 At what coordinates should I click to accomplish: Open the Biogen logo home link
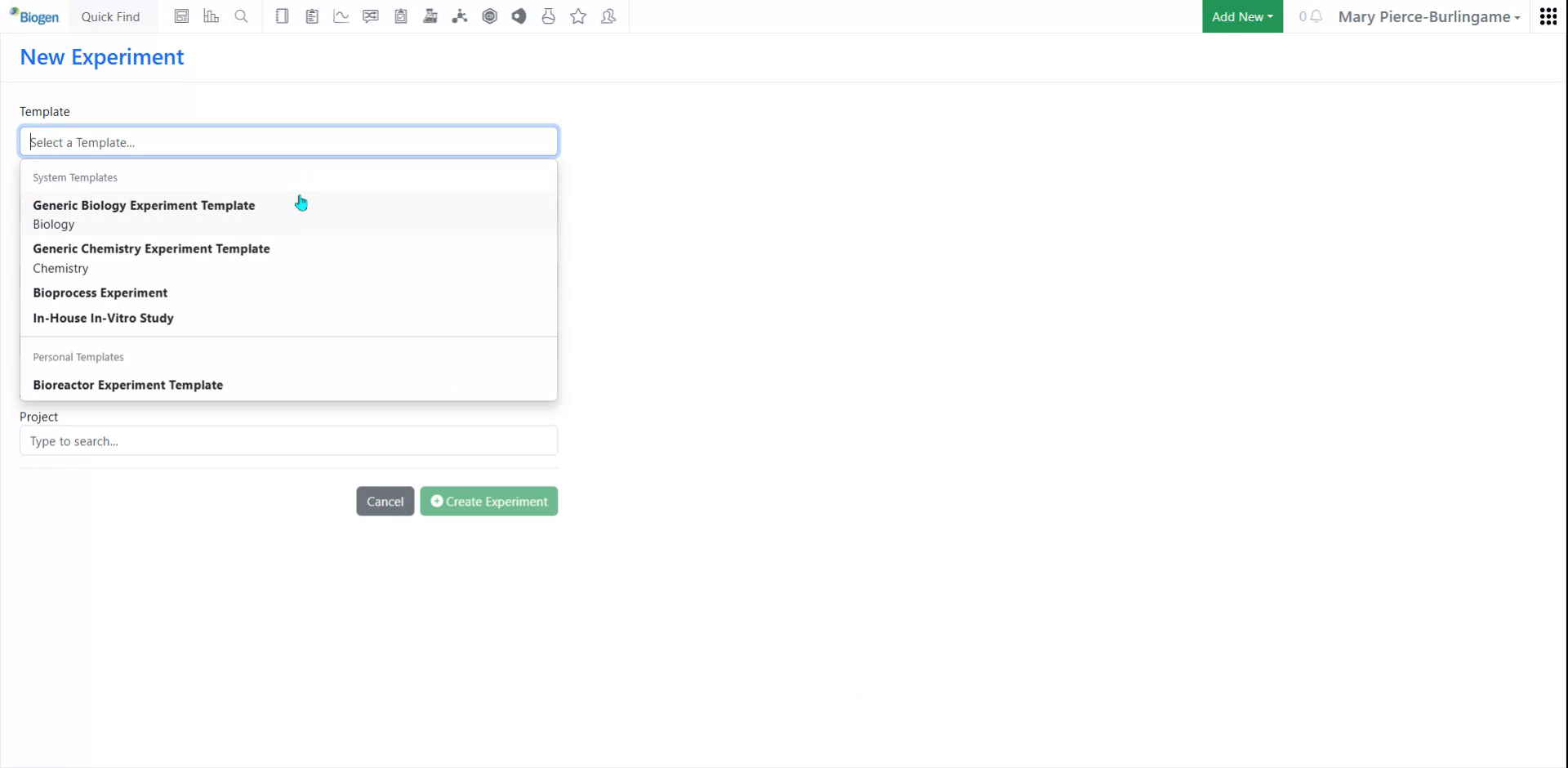point(33,16)
